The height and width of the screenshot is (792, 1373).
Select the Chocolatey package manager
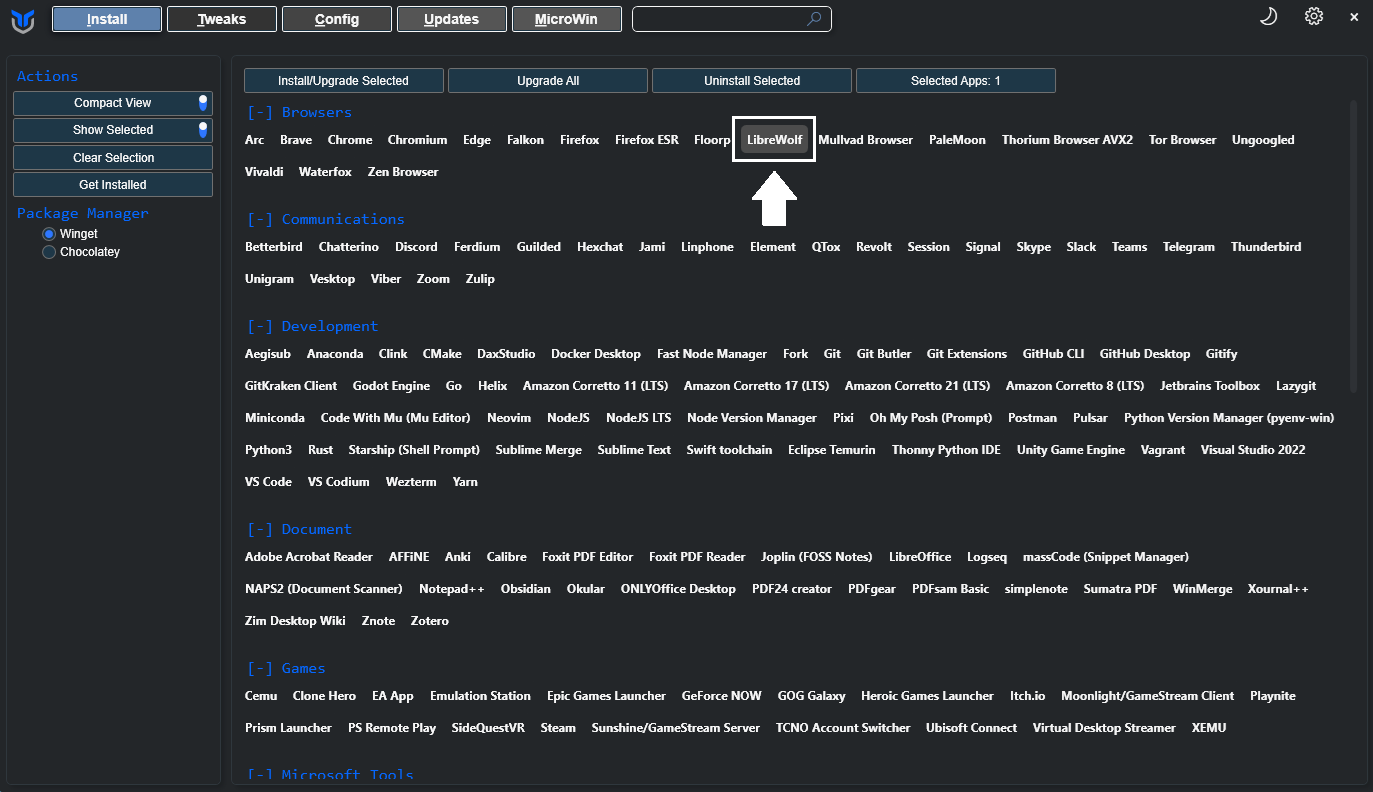coord(49,252)
